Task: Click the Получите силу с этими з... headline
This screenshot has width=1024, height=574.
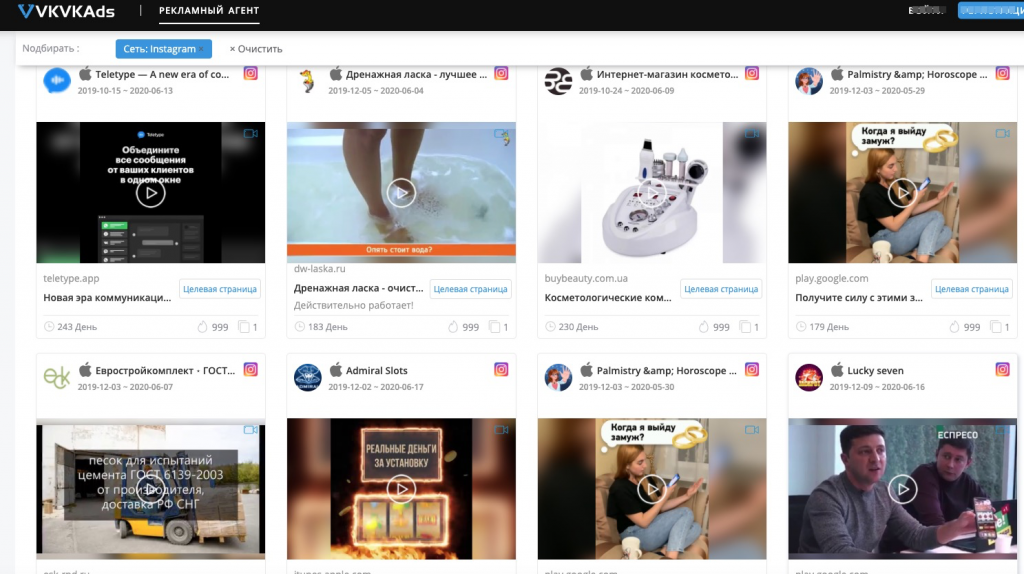Action: coord(859,297)
